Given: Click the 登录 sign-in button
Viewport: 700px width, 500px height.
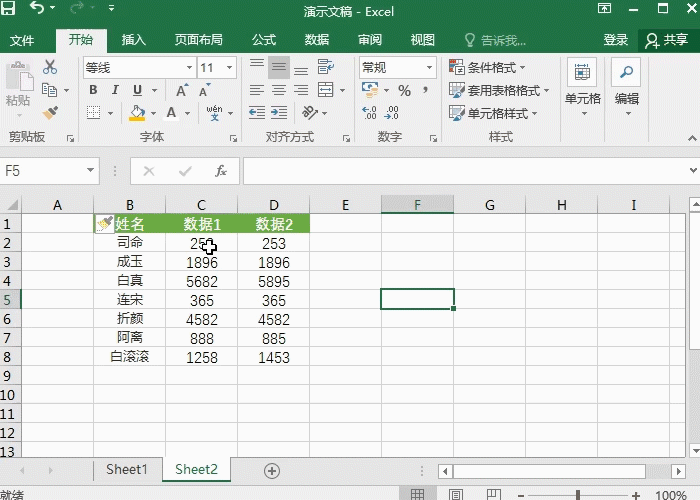Looking at the screenshot, I should point(616,40).
